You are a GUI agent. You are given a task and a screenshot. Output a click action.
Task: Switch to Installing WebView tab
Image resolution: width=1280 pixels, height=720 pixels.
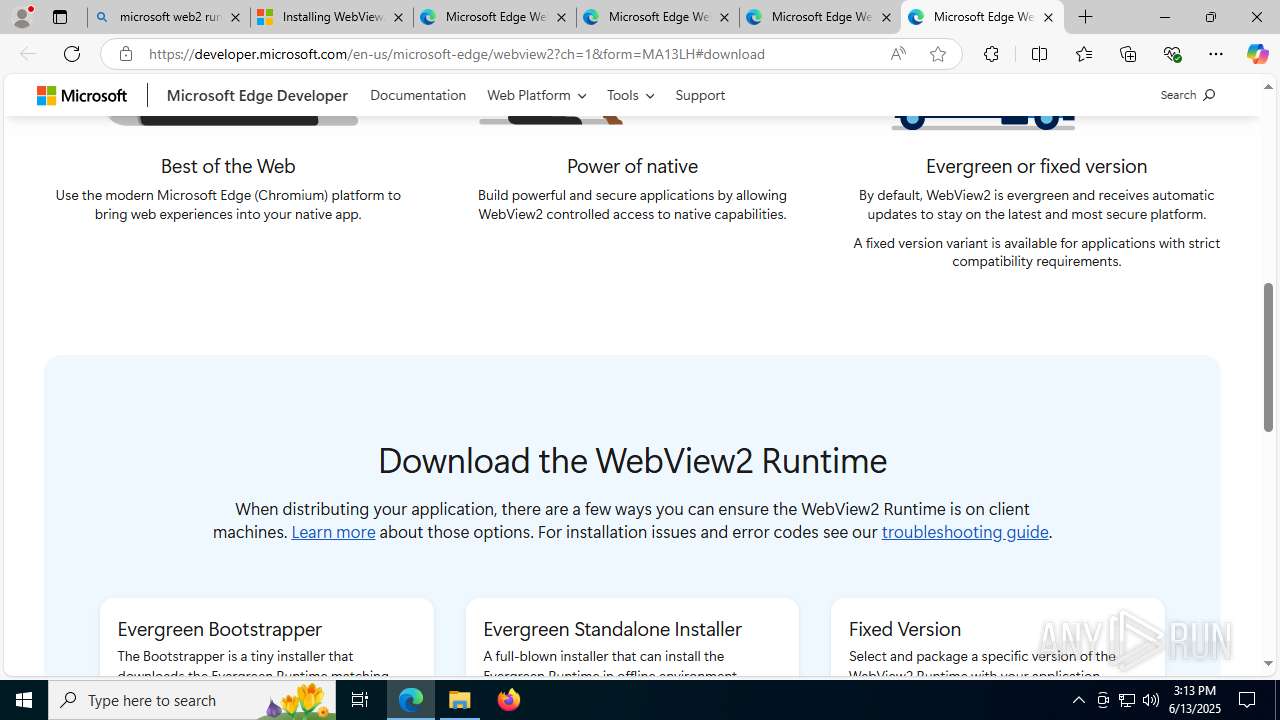click(x=332, y=17)
